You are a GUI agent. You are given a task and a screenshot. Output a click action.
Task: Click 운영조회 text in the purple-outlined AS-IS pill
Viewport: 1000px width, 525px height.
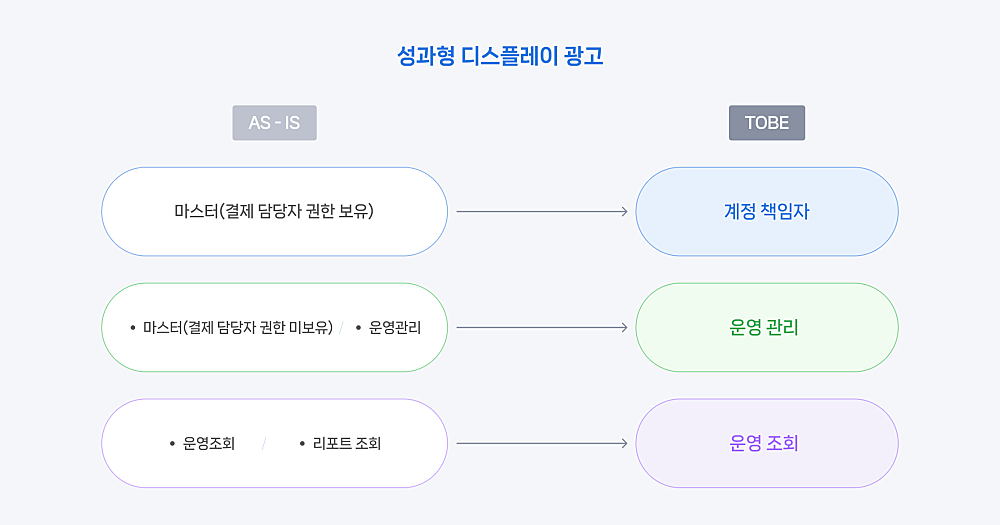(x=209, y=443)
